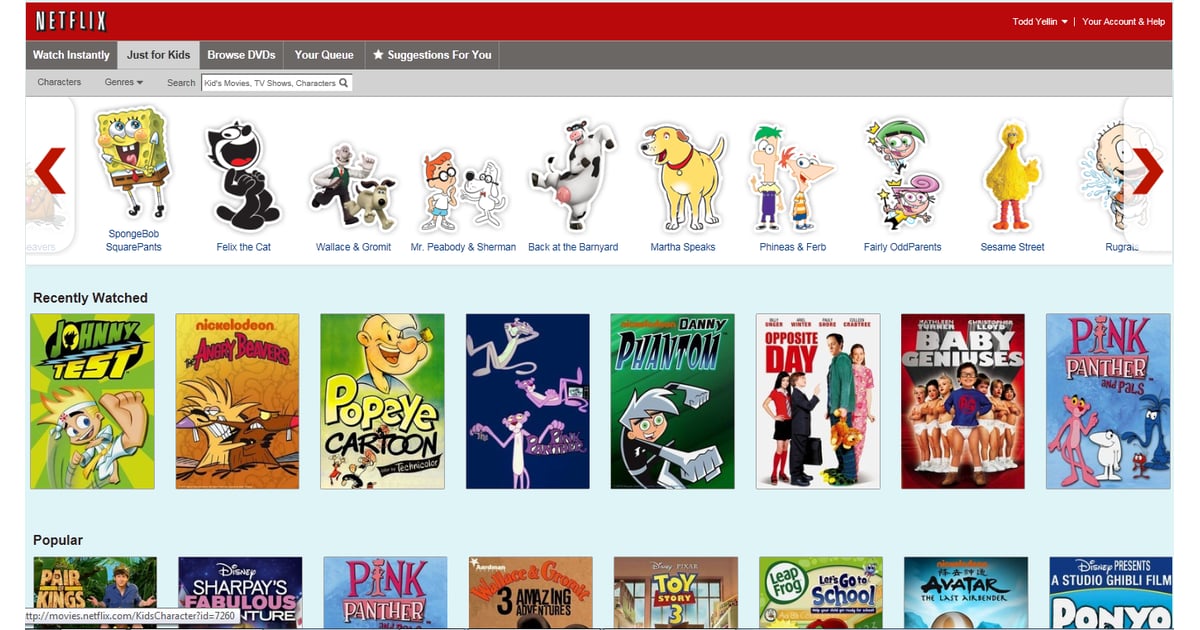Viewport: 1200px width, 630px height.
Task: Expand the Genres dropdown
Action: (124, 82)
